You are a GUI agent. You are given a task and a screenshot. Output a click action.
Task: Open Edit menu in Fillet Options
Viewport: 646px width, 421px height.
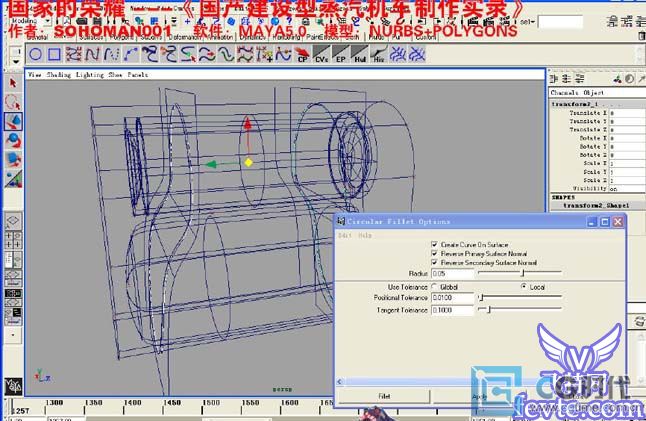pyautogui.click(x=344, y=235)
